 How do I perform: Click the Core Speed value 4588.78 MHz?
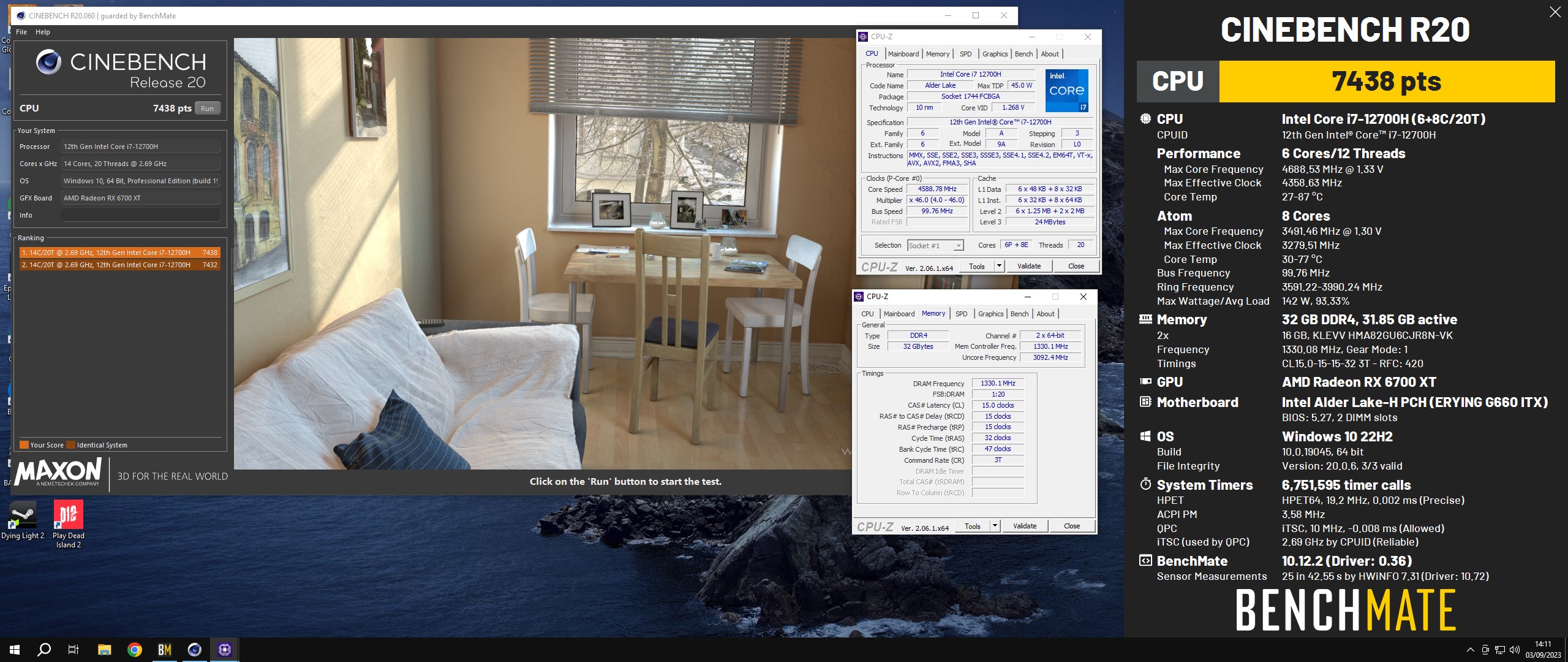(x=937, y=189)
